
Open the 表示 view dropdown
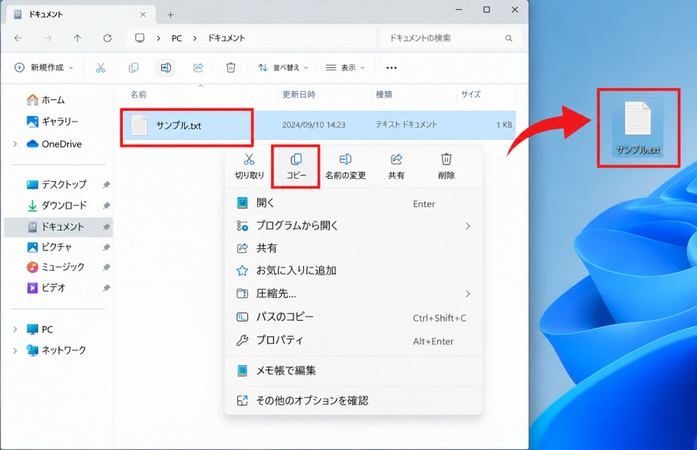[345, 68]
